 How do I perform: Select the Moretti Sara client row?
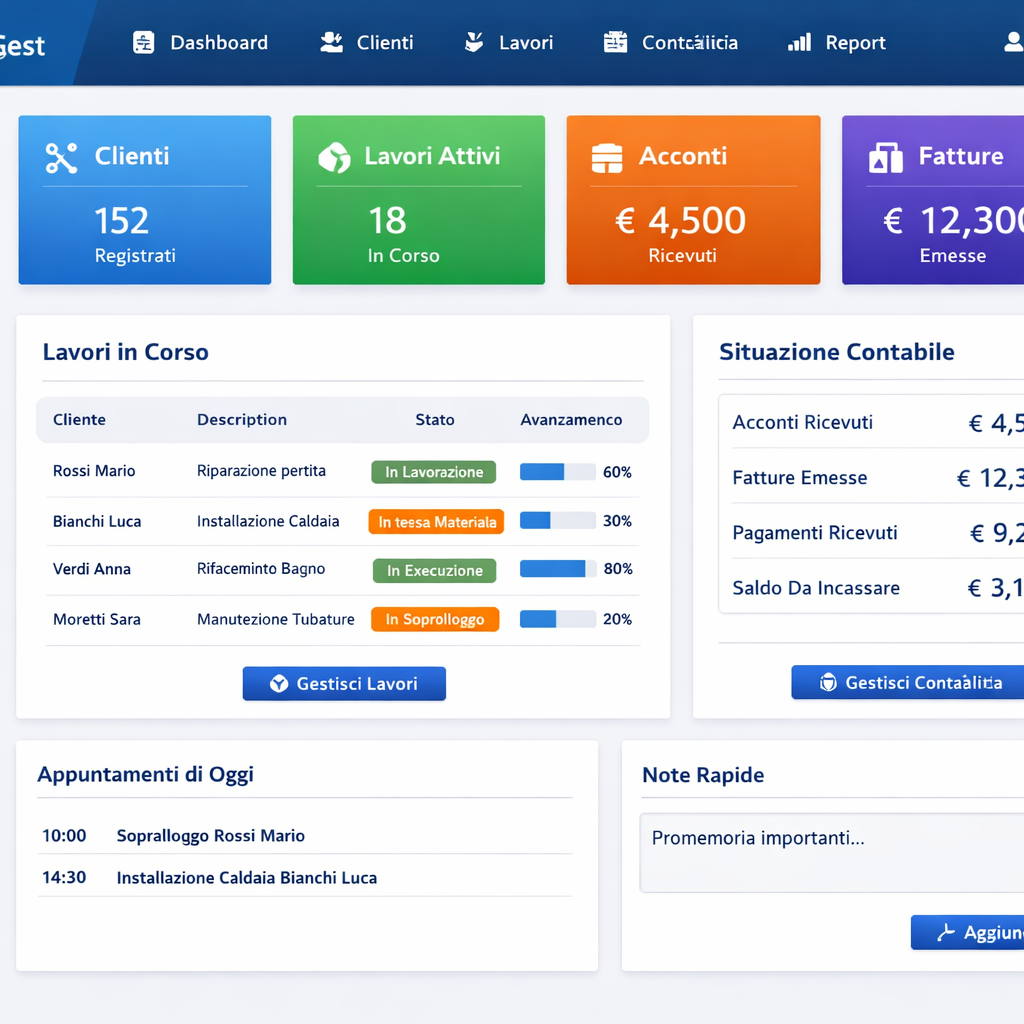[97, 619]
